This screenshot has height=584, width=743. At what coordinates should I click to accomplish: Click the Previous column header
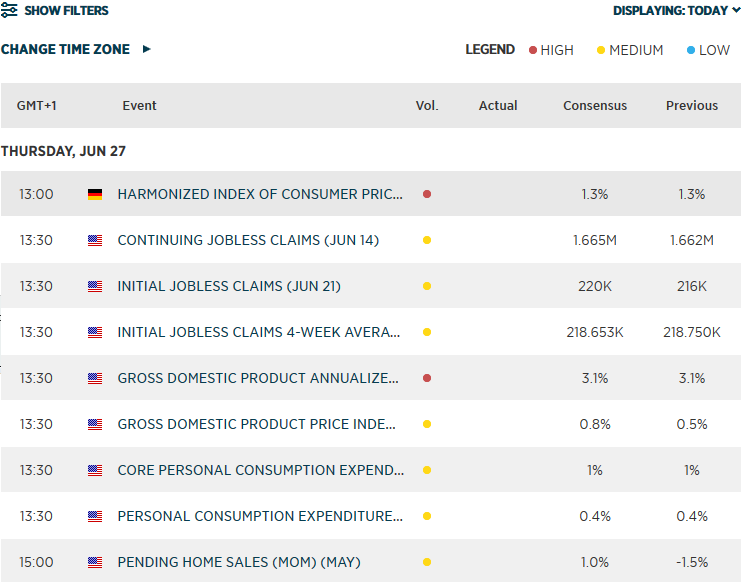(x=692, y=106)
